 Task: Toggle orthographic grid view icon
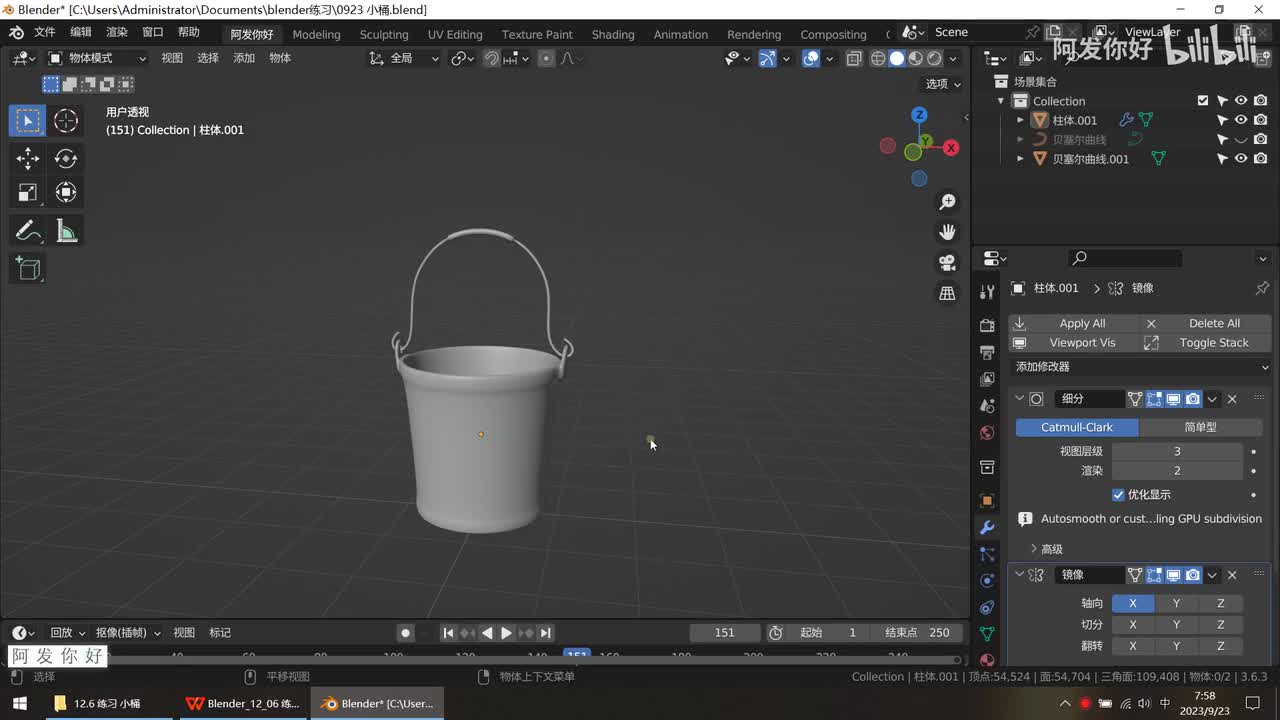pos(947,293)
